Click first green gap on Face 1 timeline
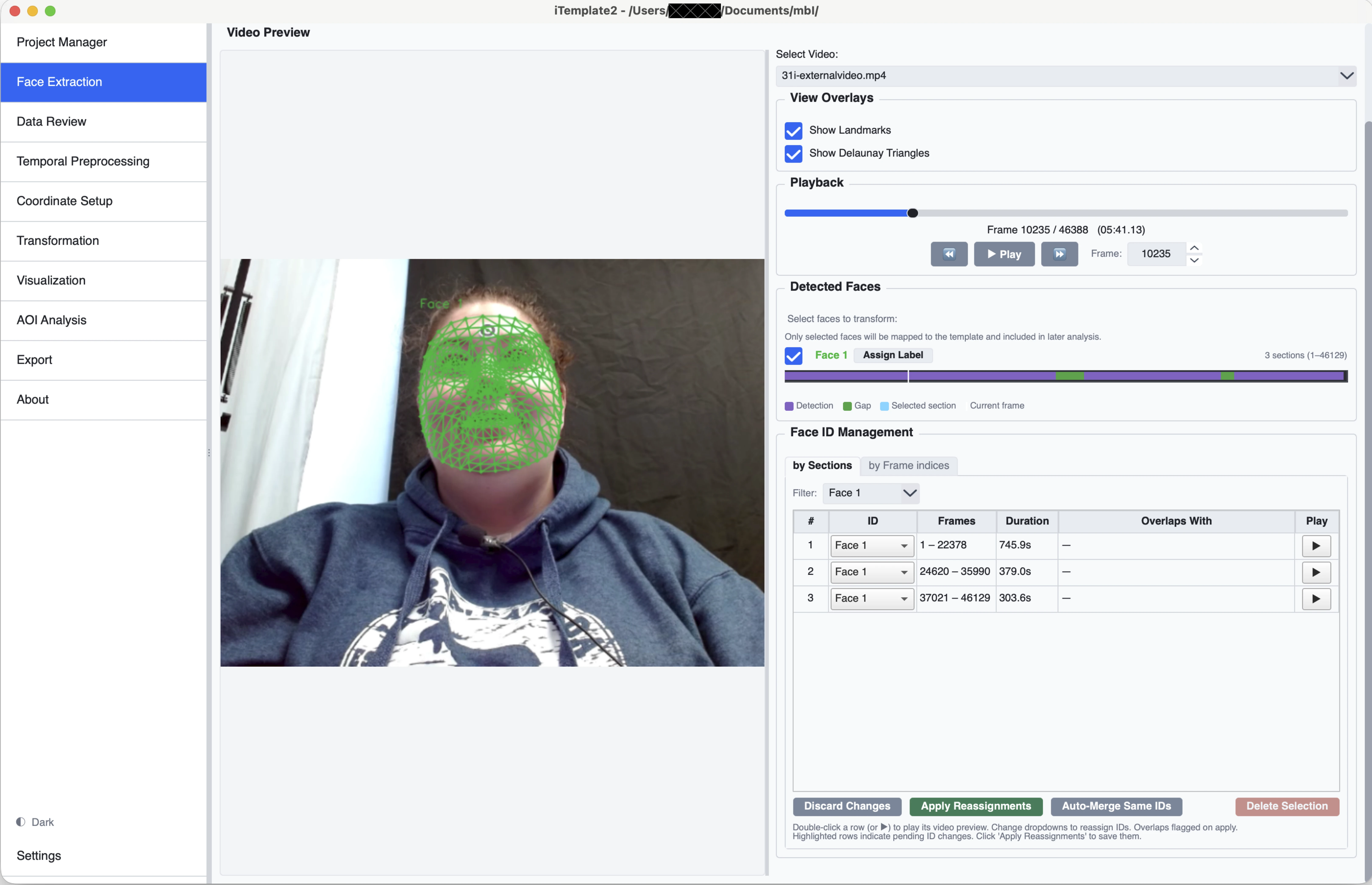The width and height of the screenshot is (1372, 885). click(1070, 376)
